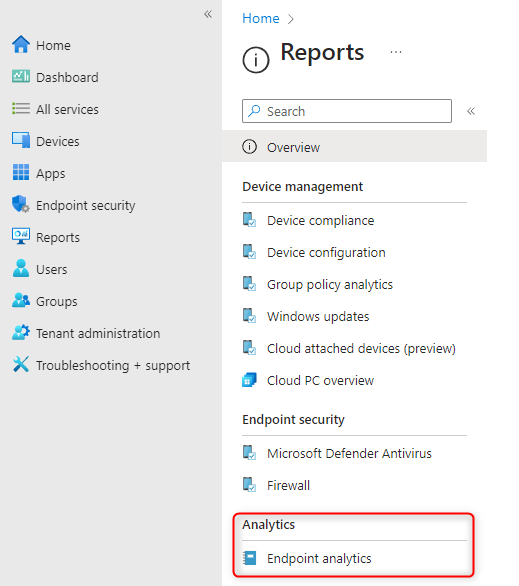
Task: Select the Overview menu item
Action: (354, 146)
